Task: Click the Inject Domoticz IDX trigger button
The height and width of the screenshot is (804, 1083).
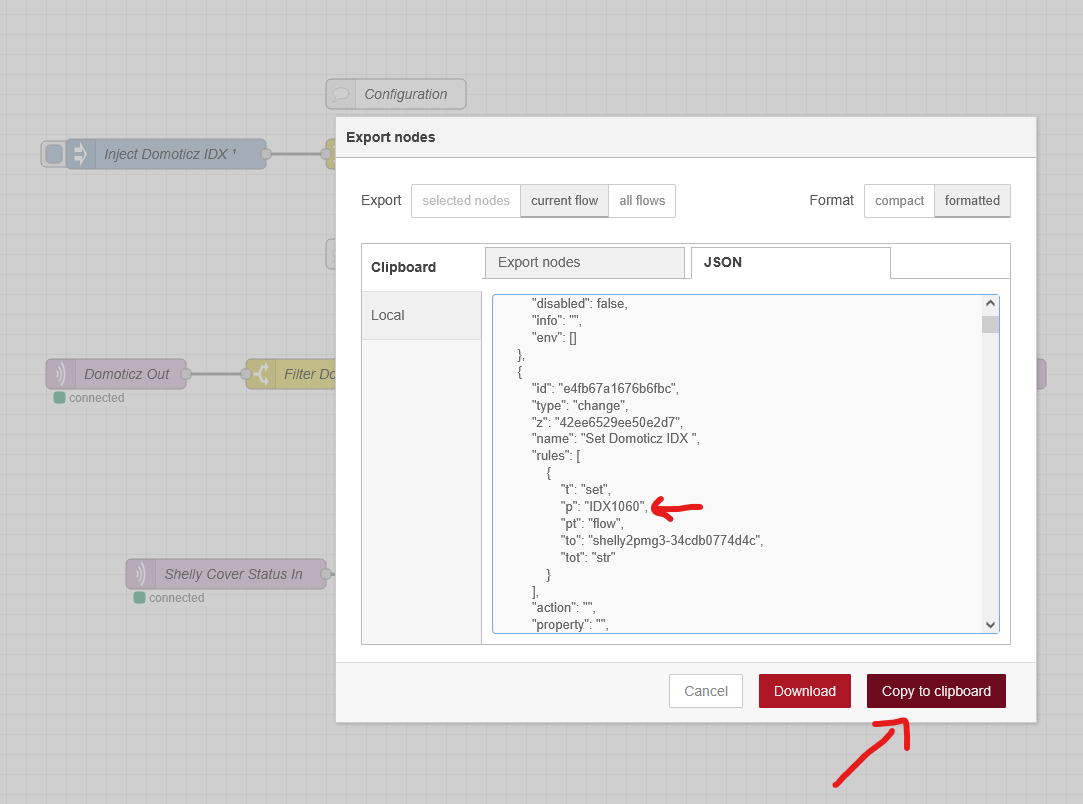Action: [x=53, y=154]
